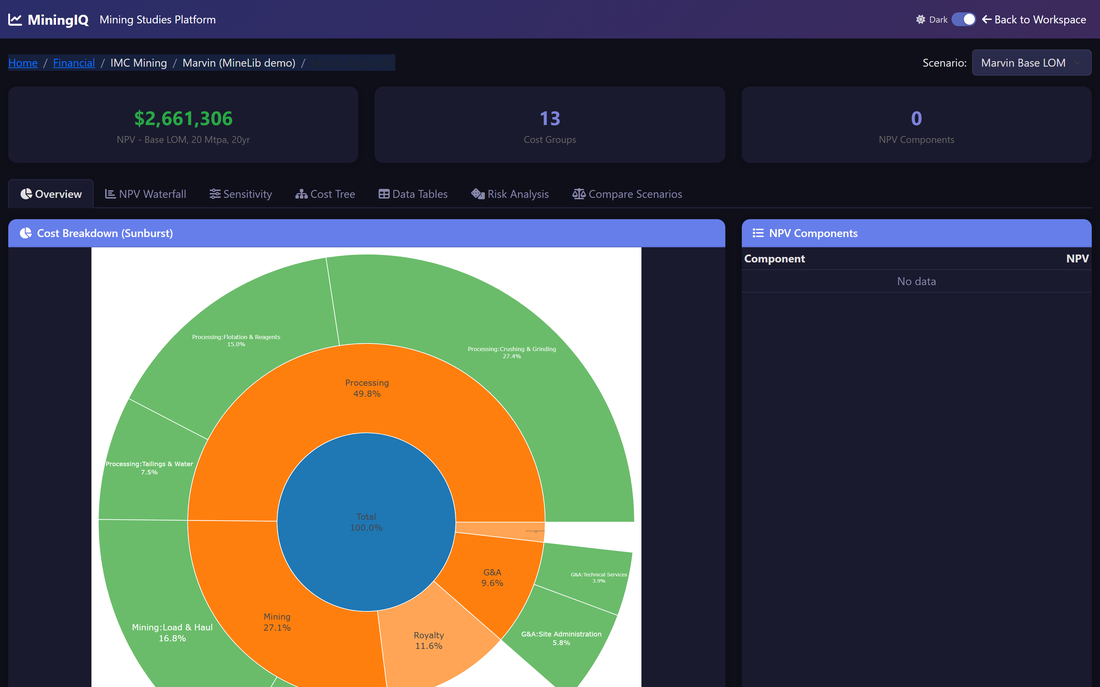Open the Risk Analysis tab
This screenshot has width=1100, height=687.
(509, 194)
